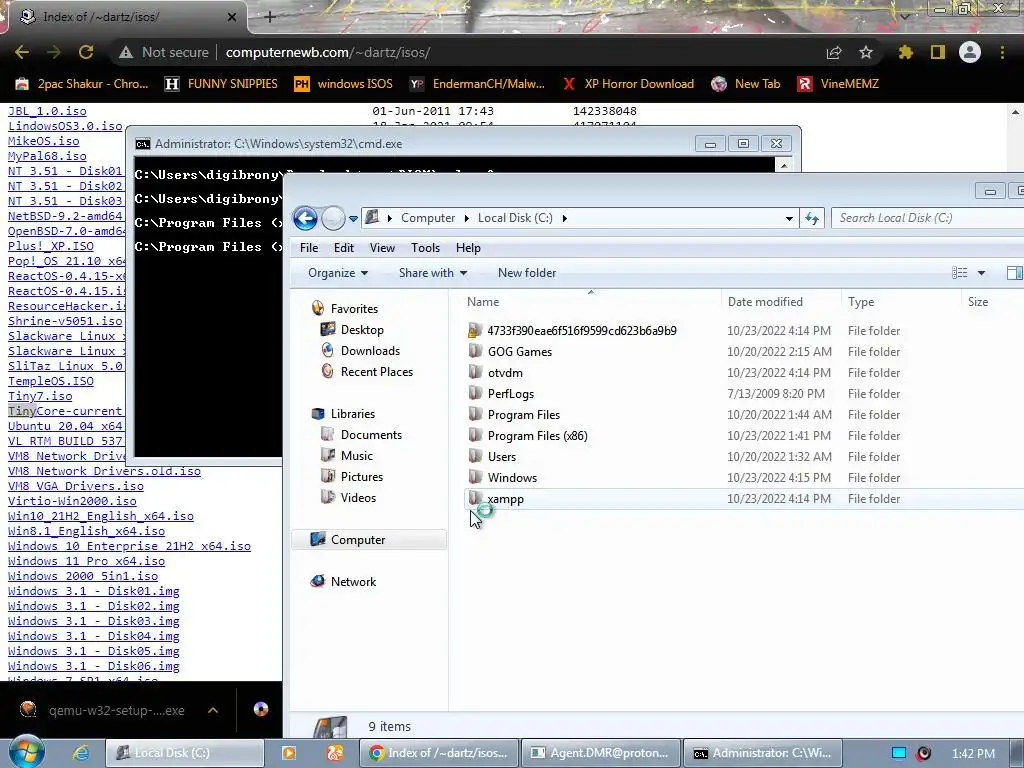
Task: Select the Windows folder icon
Action: point(475,477)
